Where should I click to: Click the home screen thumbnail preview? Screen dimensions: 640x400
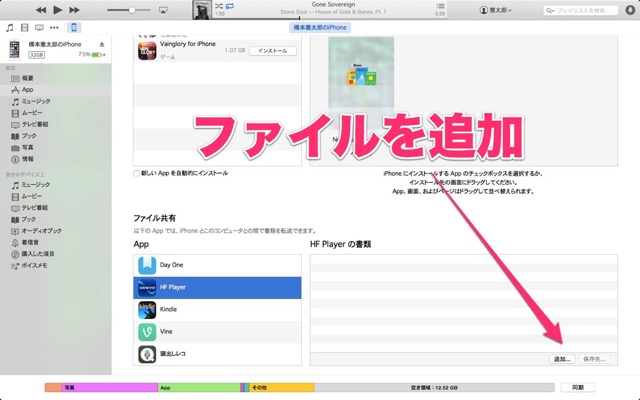point(361,78)
